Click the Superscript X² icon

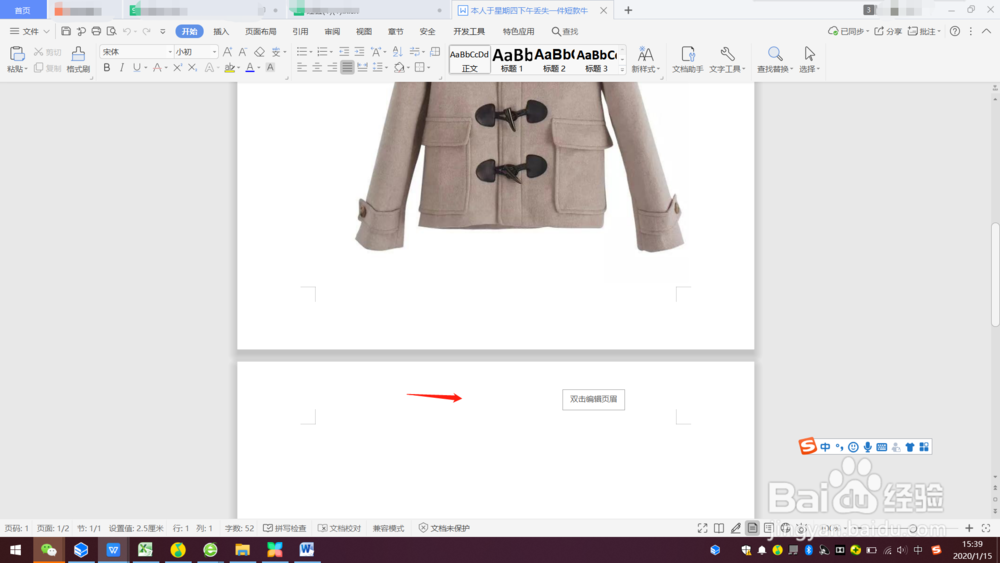[177, 68]
